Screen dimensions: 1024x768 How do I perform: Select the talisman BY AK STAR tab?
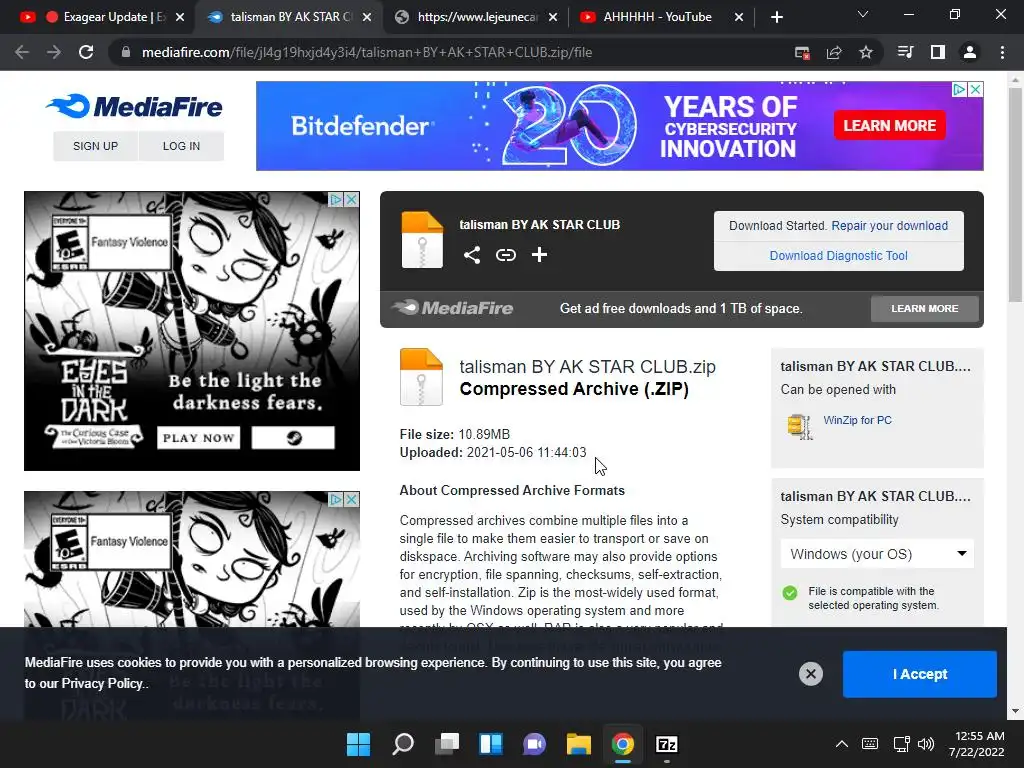pyautogui.click(x=287, y=17)
